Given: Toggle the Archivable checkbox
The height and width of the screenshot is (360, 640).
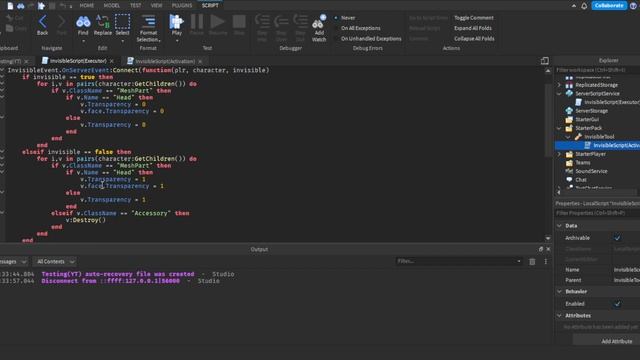Looking at the screenshot, I should tap(617, 238).
